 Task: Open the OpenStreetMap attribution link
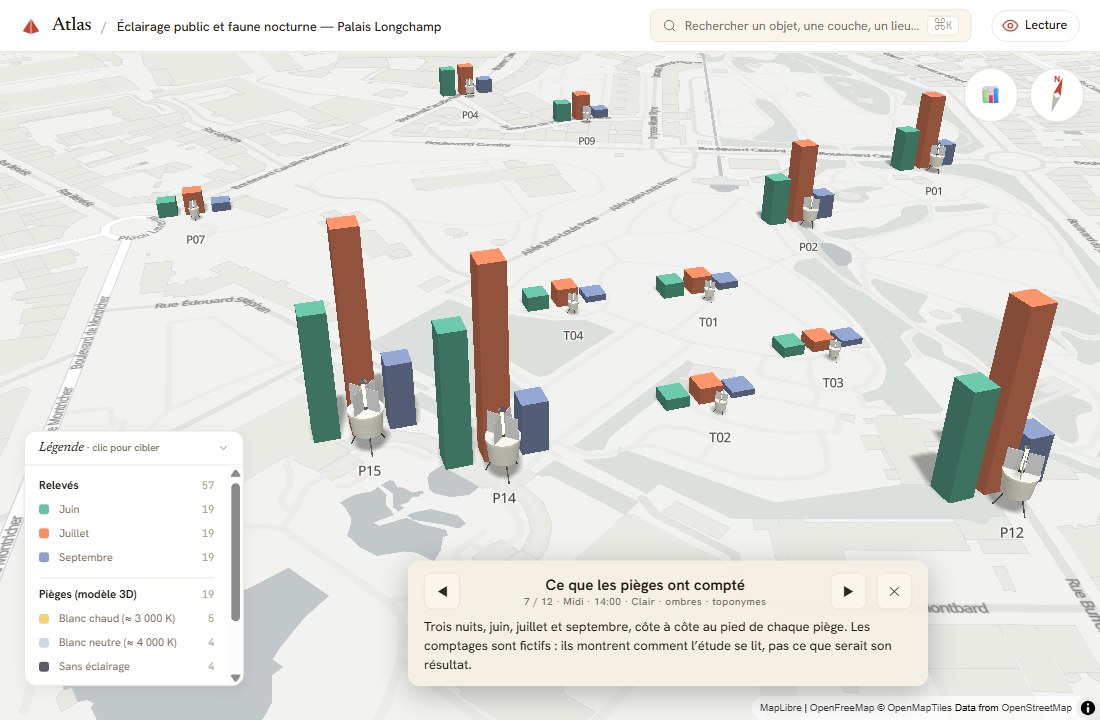tap(1036, 707)
